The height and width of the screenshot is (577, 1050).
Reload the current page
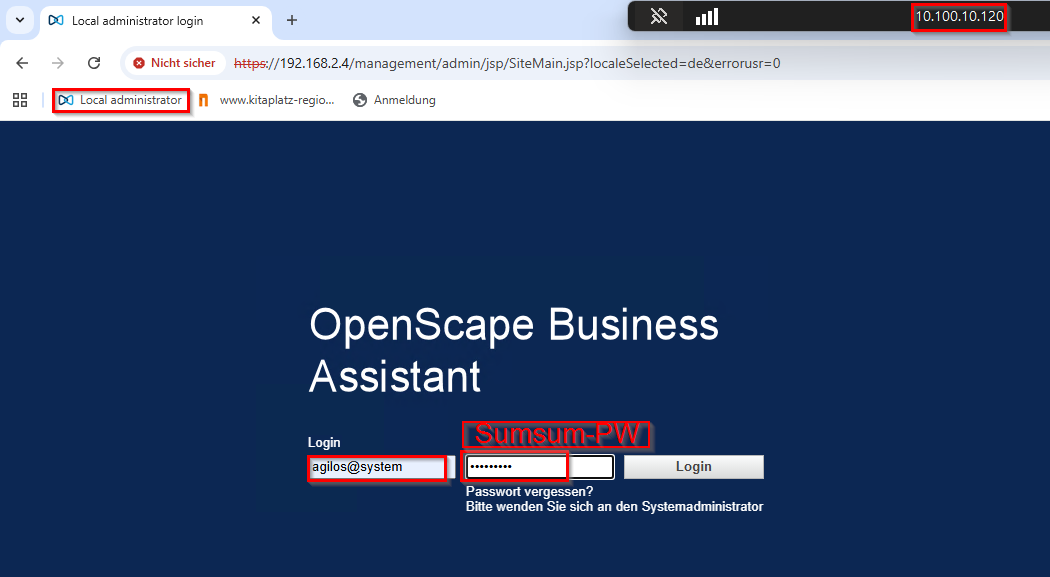coord(94,63)
